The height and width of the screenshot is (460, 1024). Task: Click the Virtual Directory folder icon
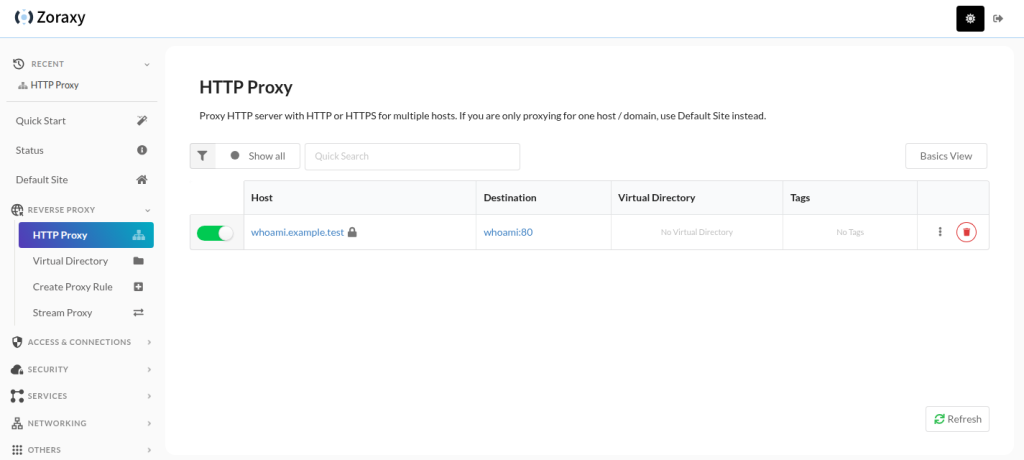138,261
